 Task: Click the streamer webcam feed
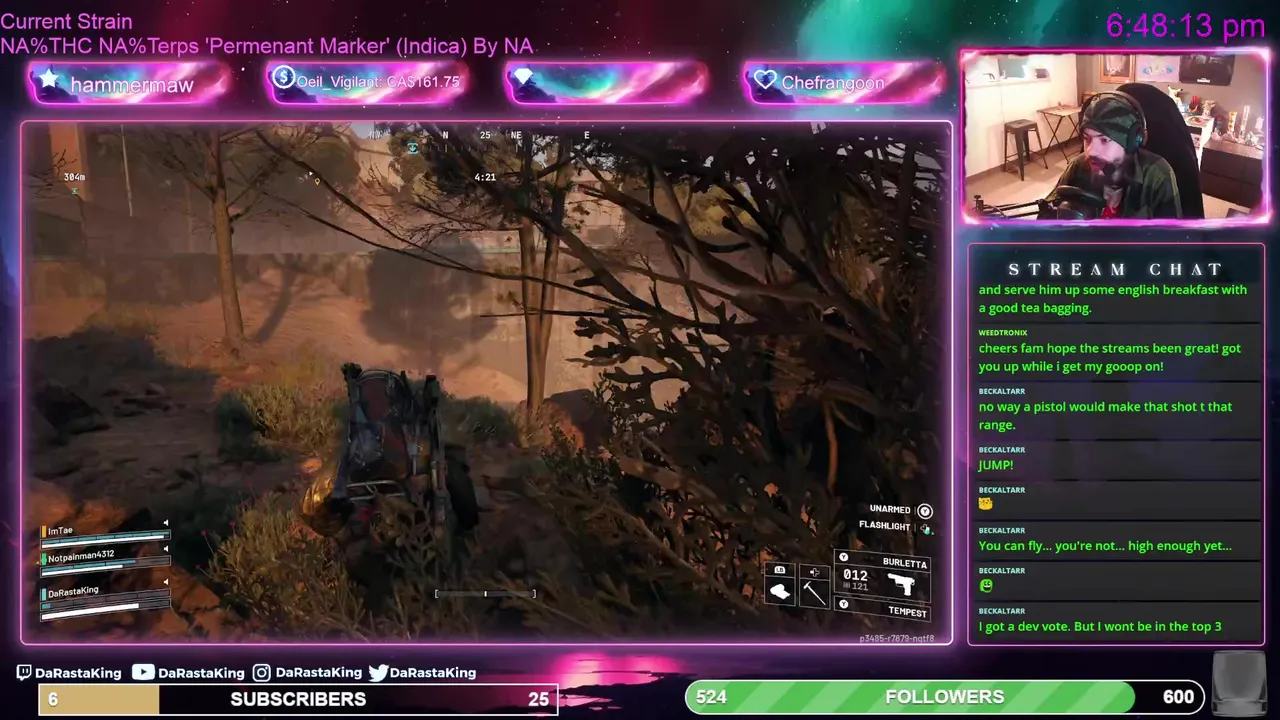(x=1114, y=136)
